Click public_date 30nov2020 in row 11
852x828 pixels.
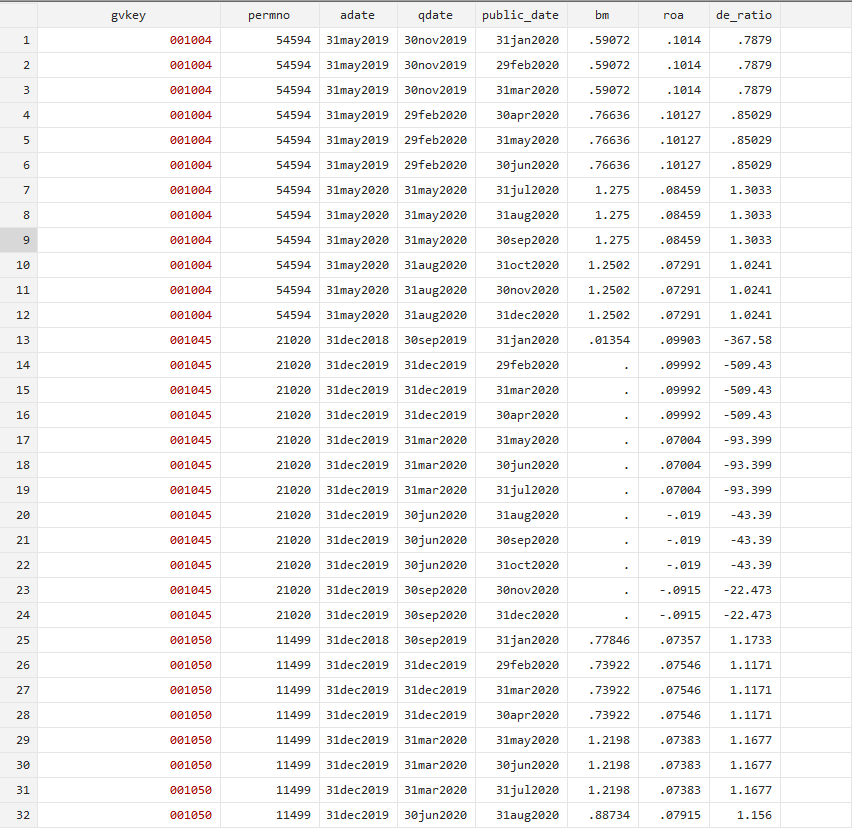point(521,290)
